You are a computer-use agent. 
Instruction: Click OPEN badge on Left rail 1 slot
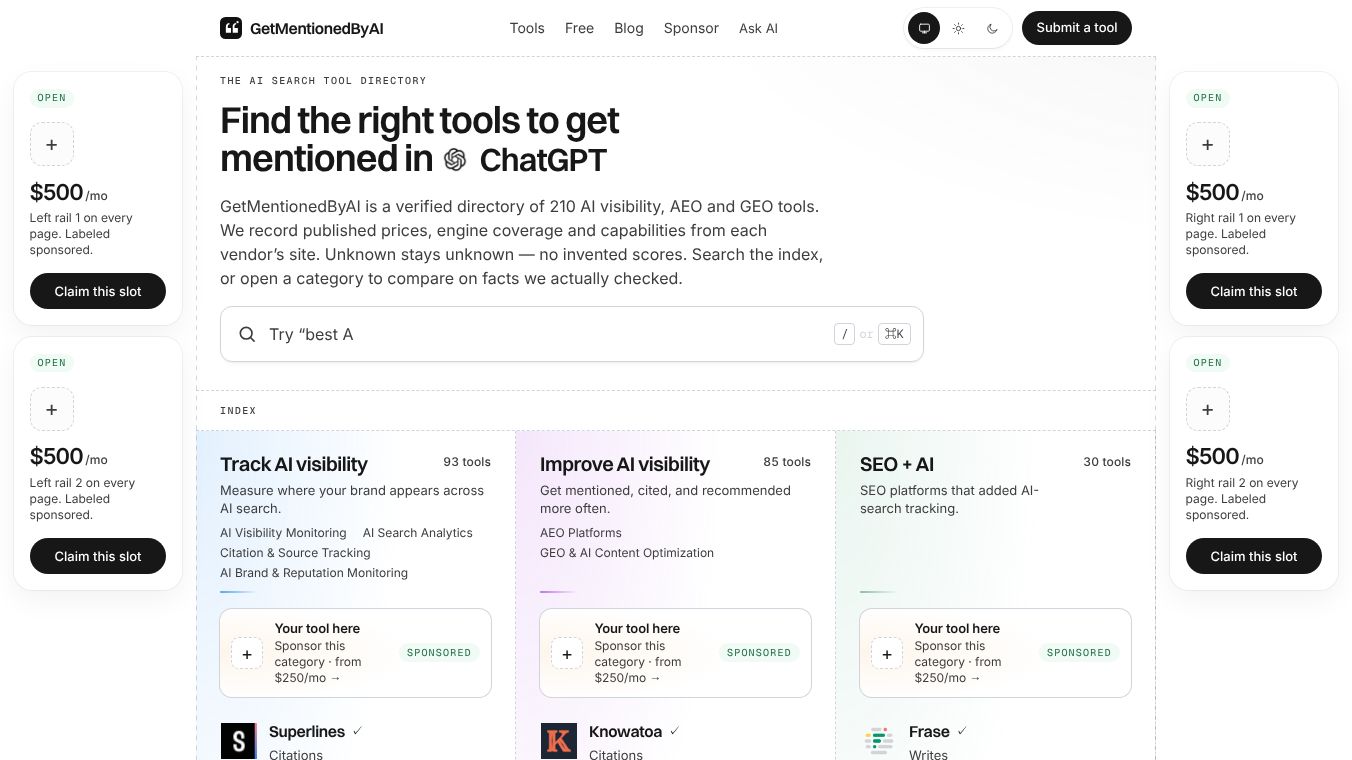tap(52, 98)
